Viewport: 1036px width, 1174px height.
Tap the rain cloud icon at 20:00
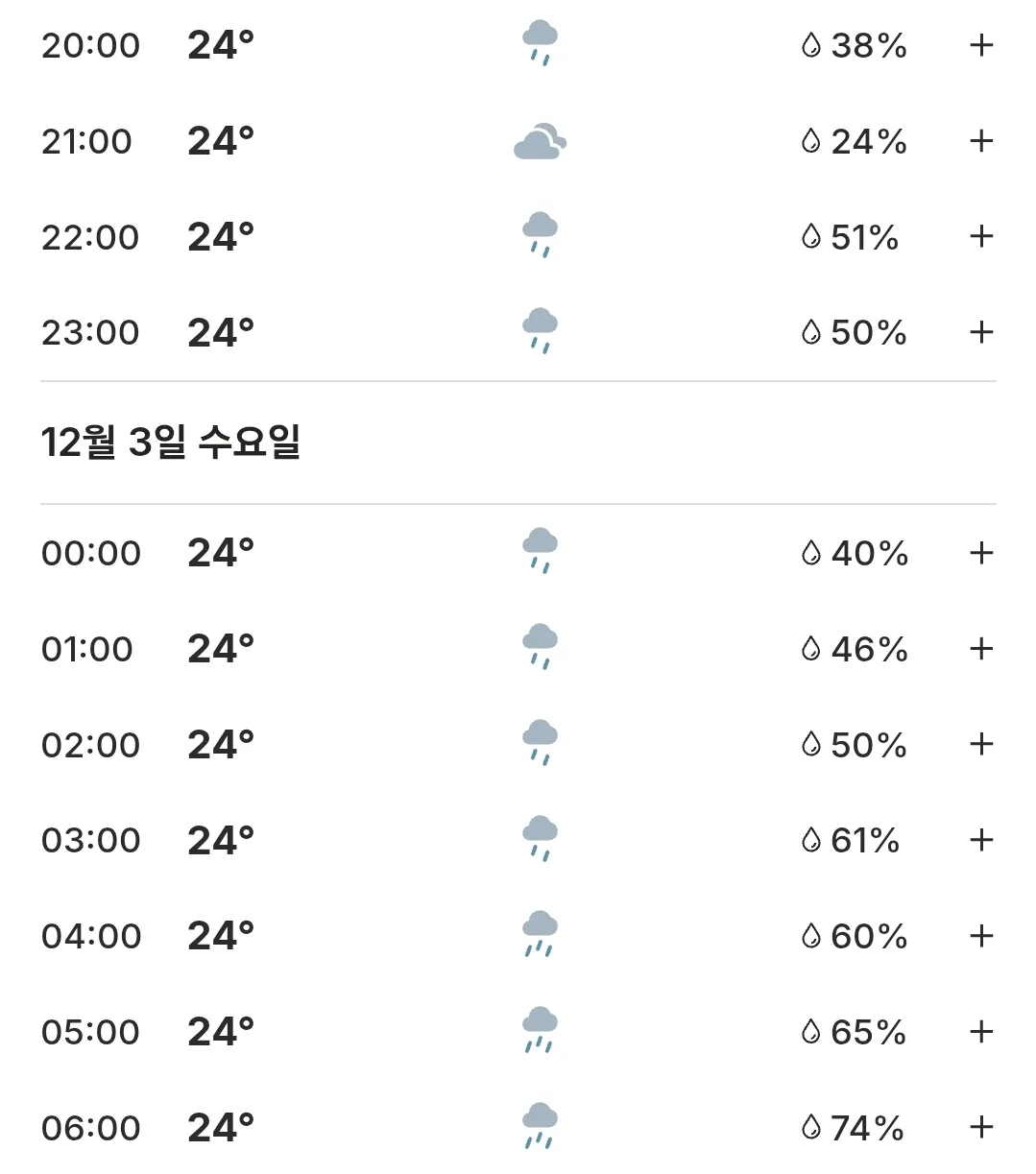pyautogui.click(x=540, y=44)
